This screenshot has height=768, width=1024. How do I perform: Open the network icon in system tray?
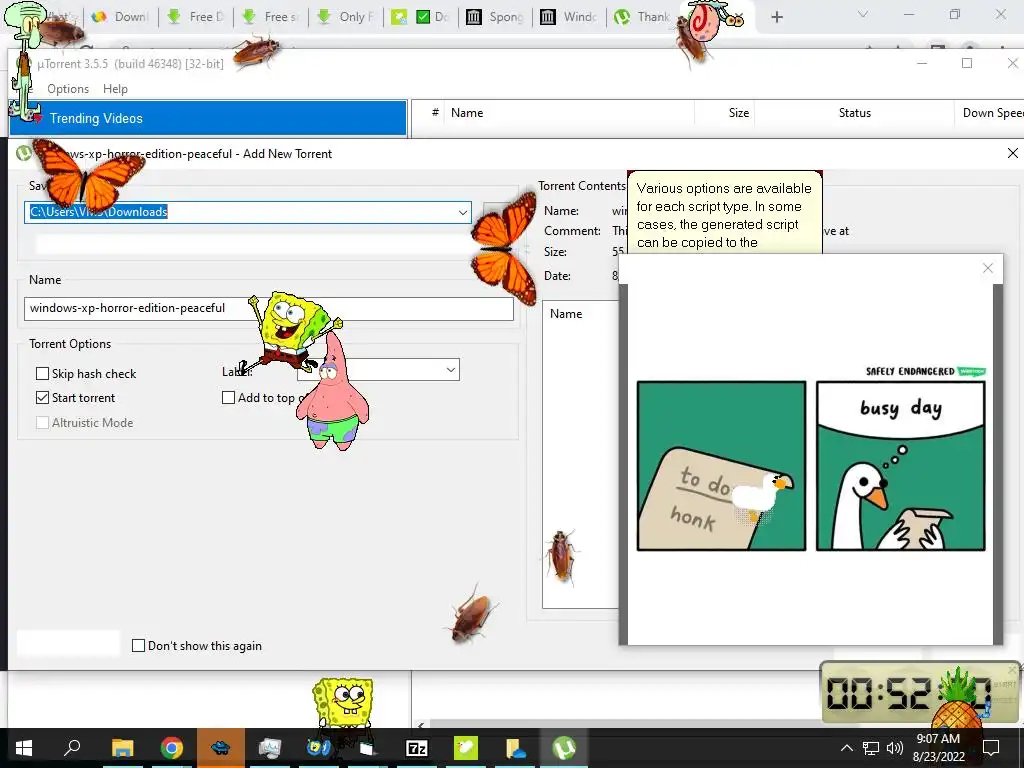pyautogui.click(x=871, y=748)
